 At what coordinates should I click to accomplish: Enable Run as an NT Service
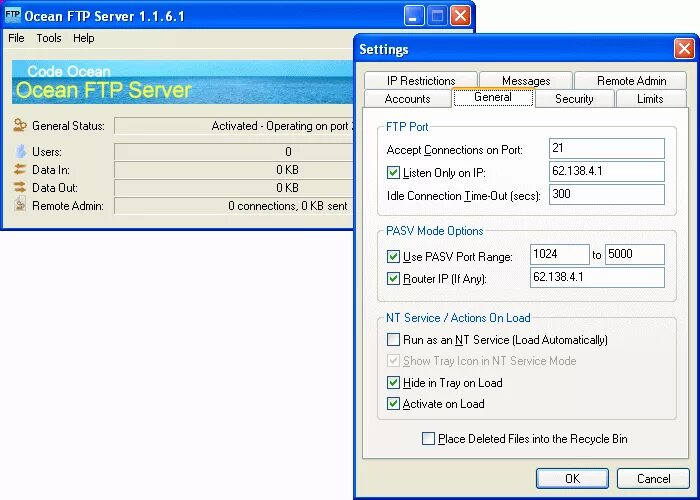[393, 340]
